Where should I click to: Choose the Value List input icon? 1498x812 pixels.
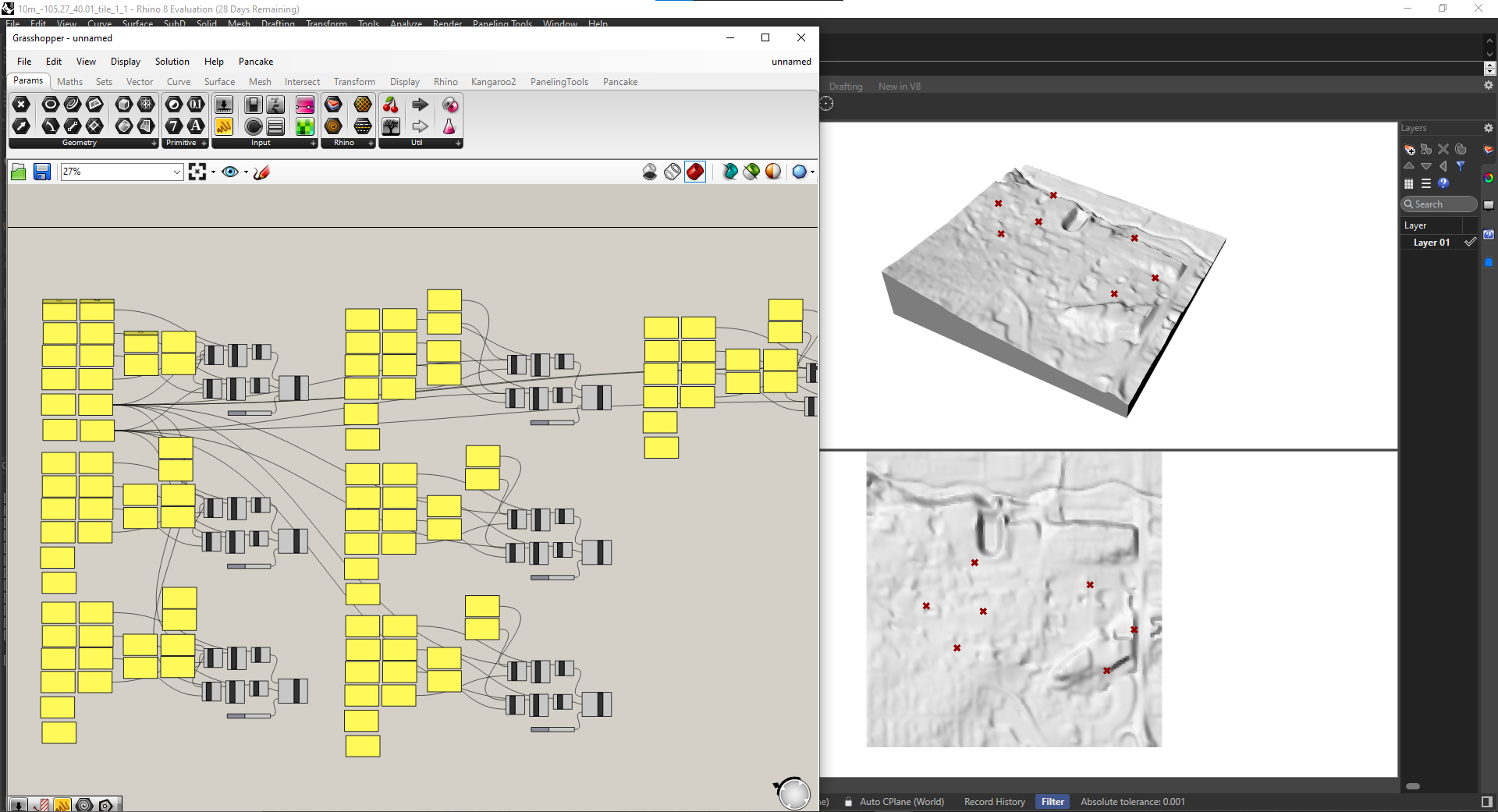[275, 126]
